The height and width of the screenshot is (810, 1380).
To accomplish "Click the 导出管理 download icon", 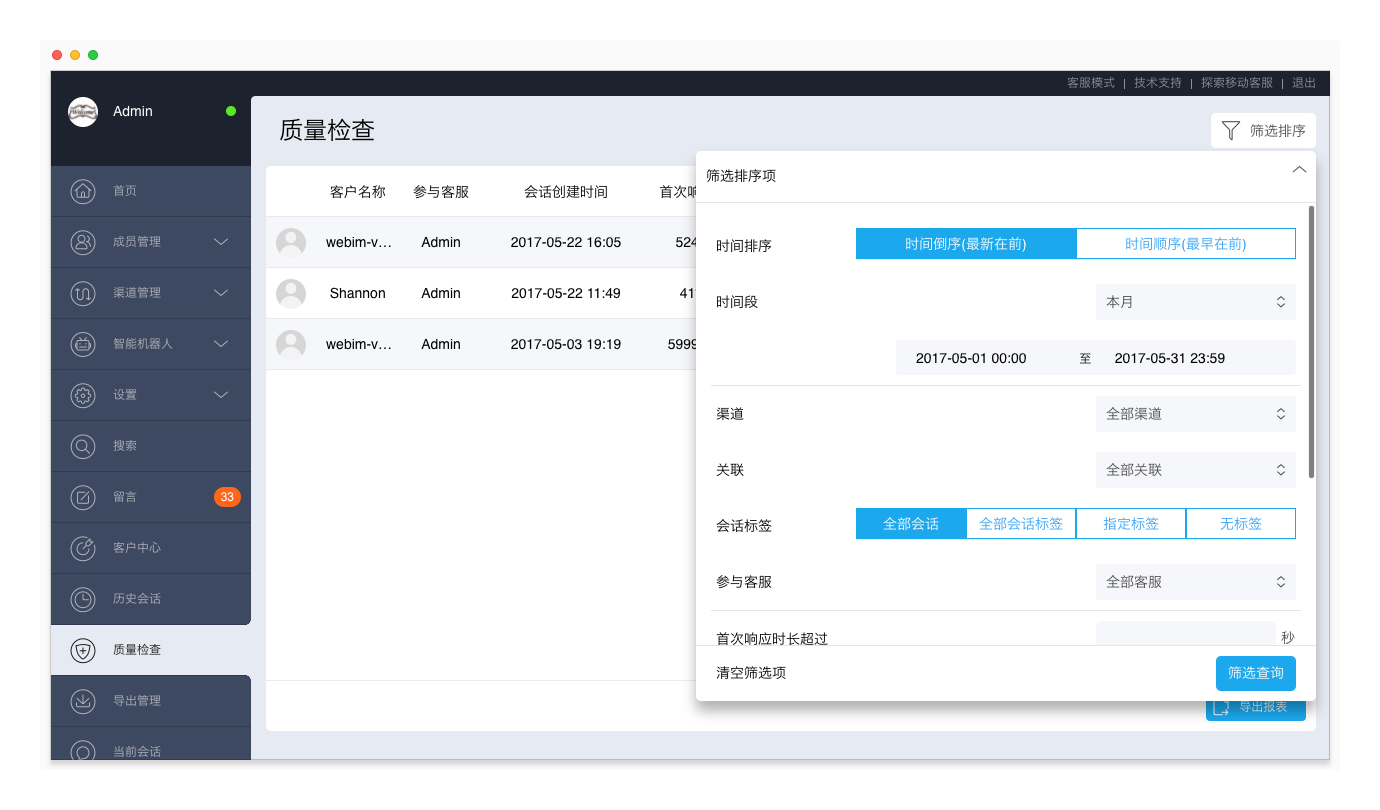I will pos(83,701).
